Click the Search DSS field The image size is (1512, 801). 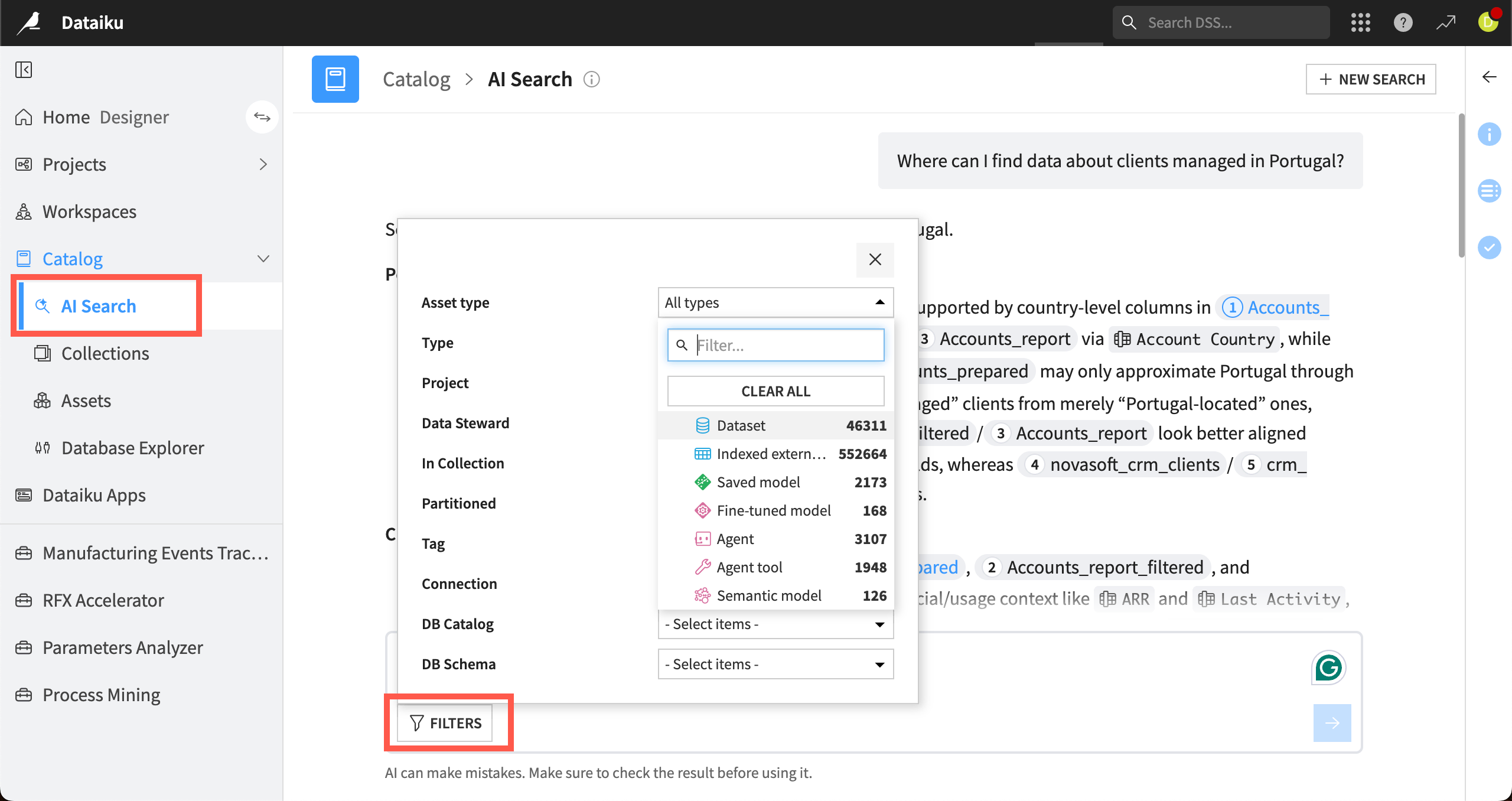coord(1221,22)
